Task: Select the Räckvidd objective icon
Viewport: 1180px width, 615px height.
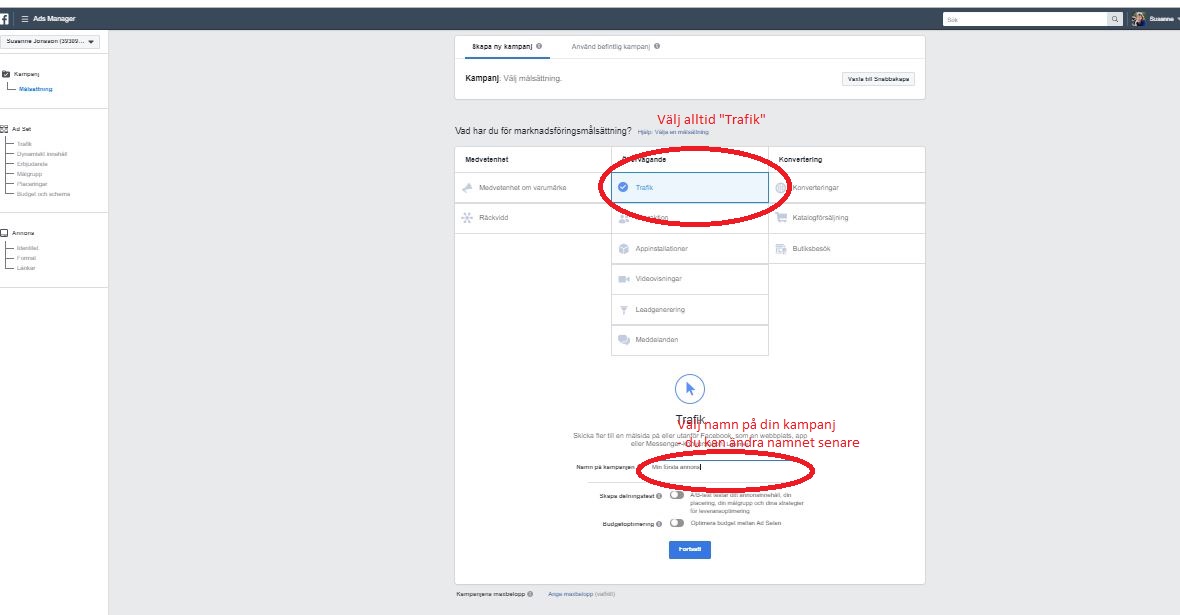Action: pos(466,218)
